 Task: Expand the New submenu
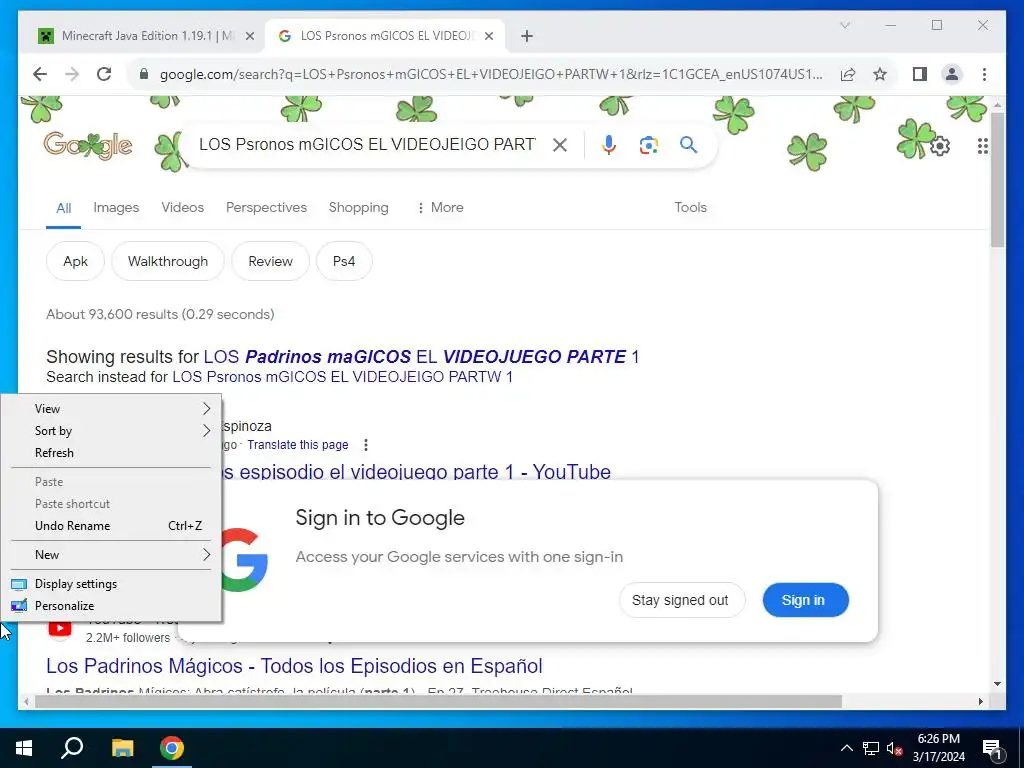[x=111, y=555]
